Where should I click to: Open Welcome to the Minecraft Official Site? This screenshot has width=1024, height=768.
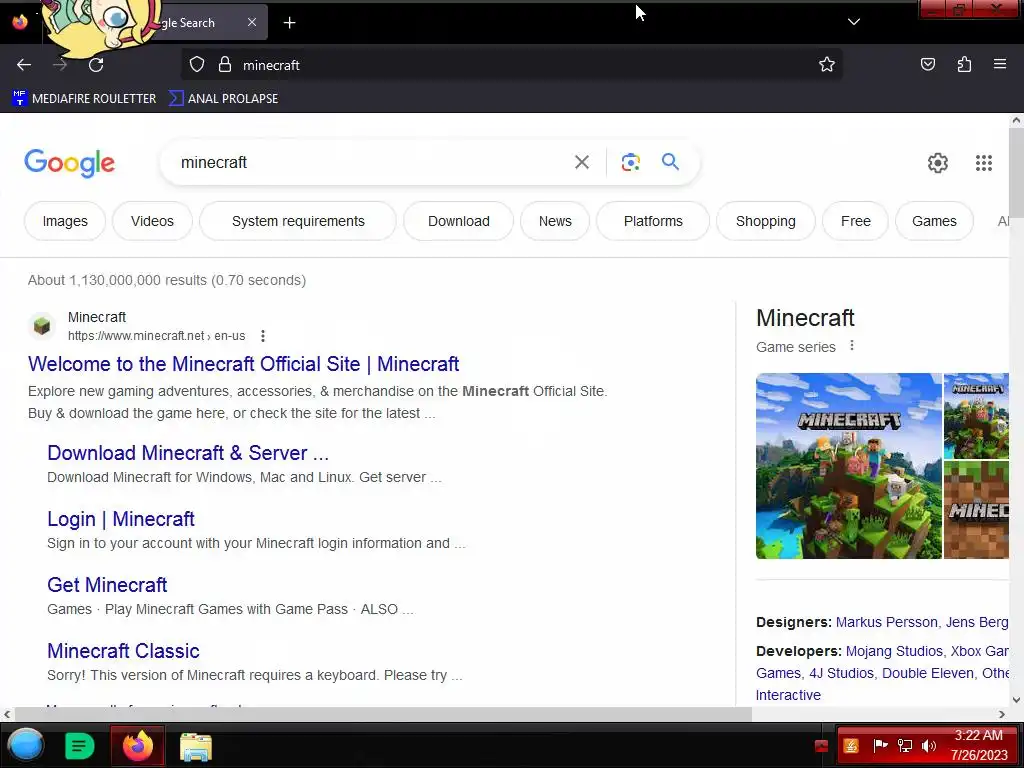click(244, 364)
